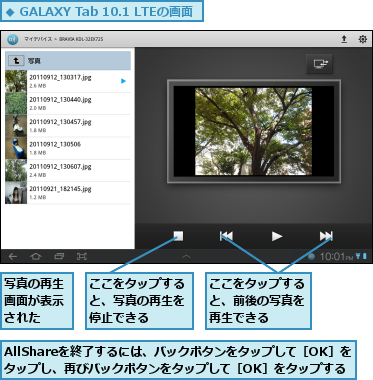Tap the 10:01 clock in status bar

[x=336, y=256]
